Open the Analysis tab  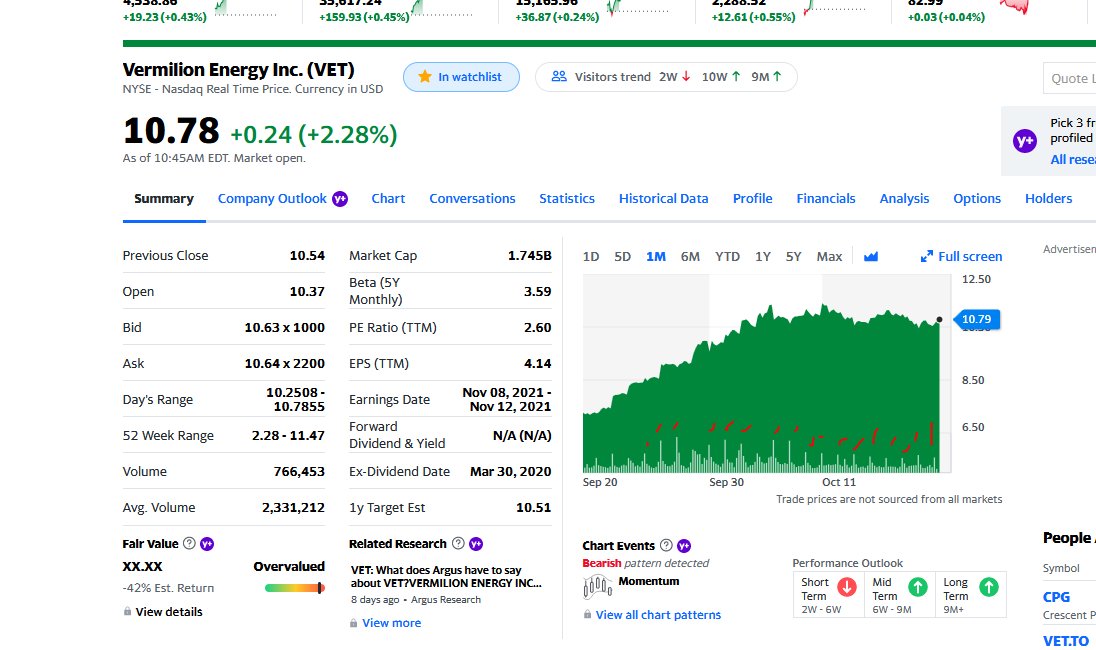[x=904, y=198]
